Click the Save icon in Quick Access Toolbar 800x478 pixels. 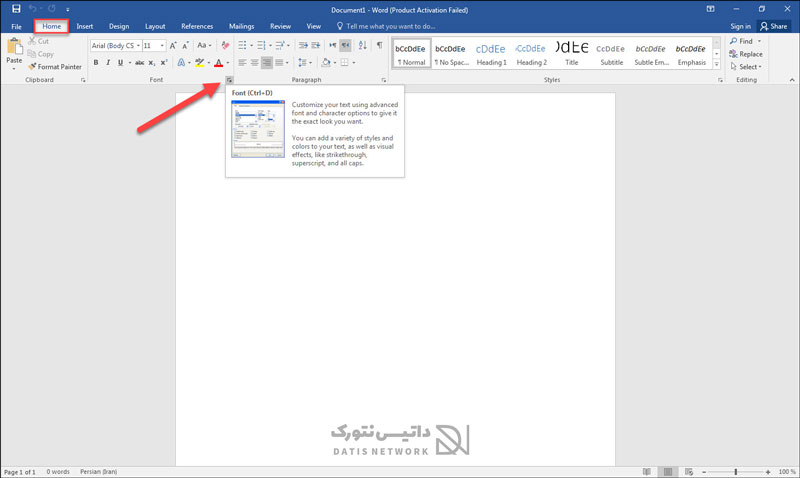[x=16, y=9]
